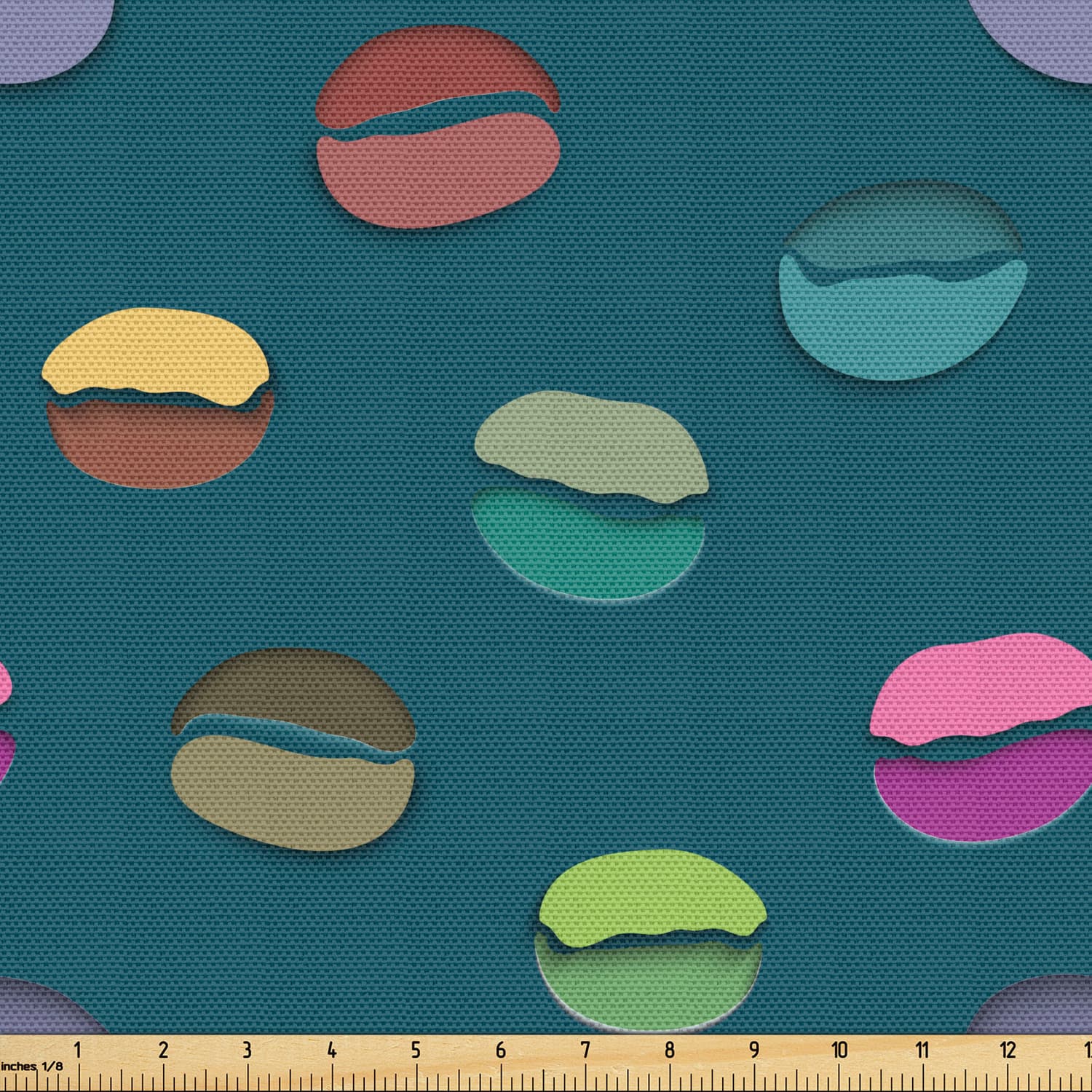1092x1092 pixels.
Task: Select the pink and magenta macaron
Action: [983, 737]
